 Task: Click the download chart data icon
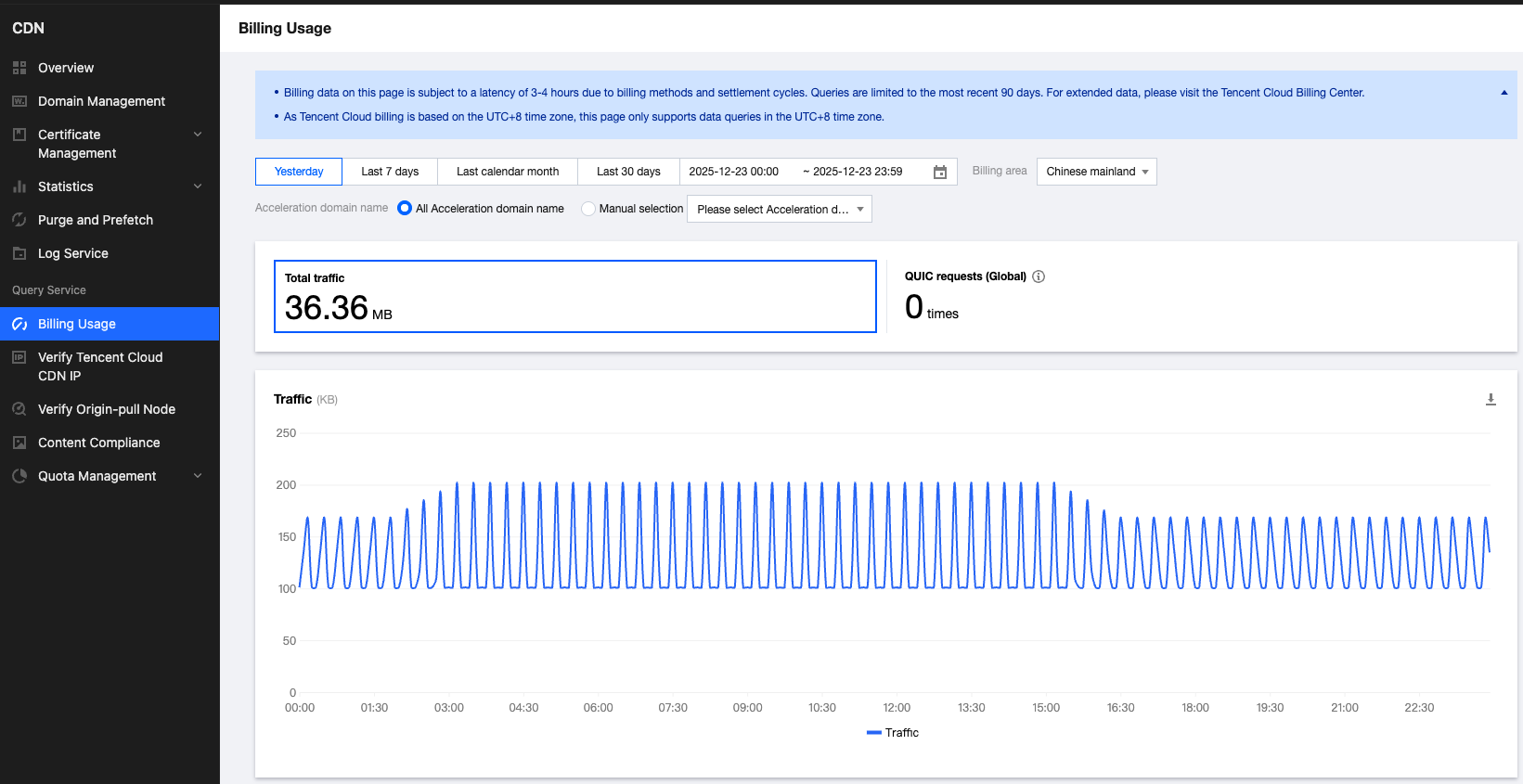pos(1491,400)
